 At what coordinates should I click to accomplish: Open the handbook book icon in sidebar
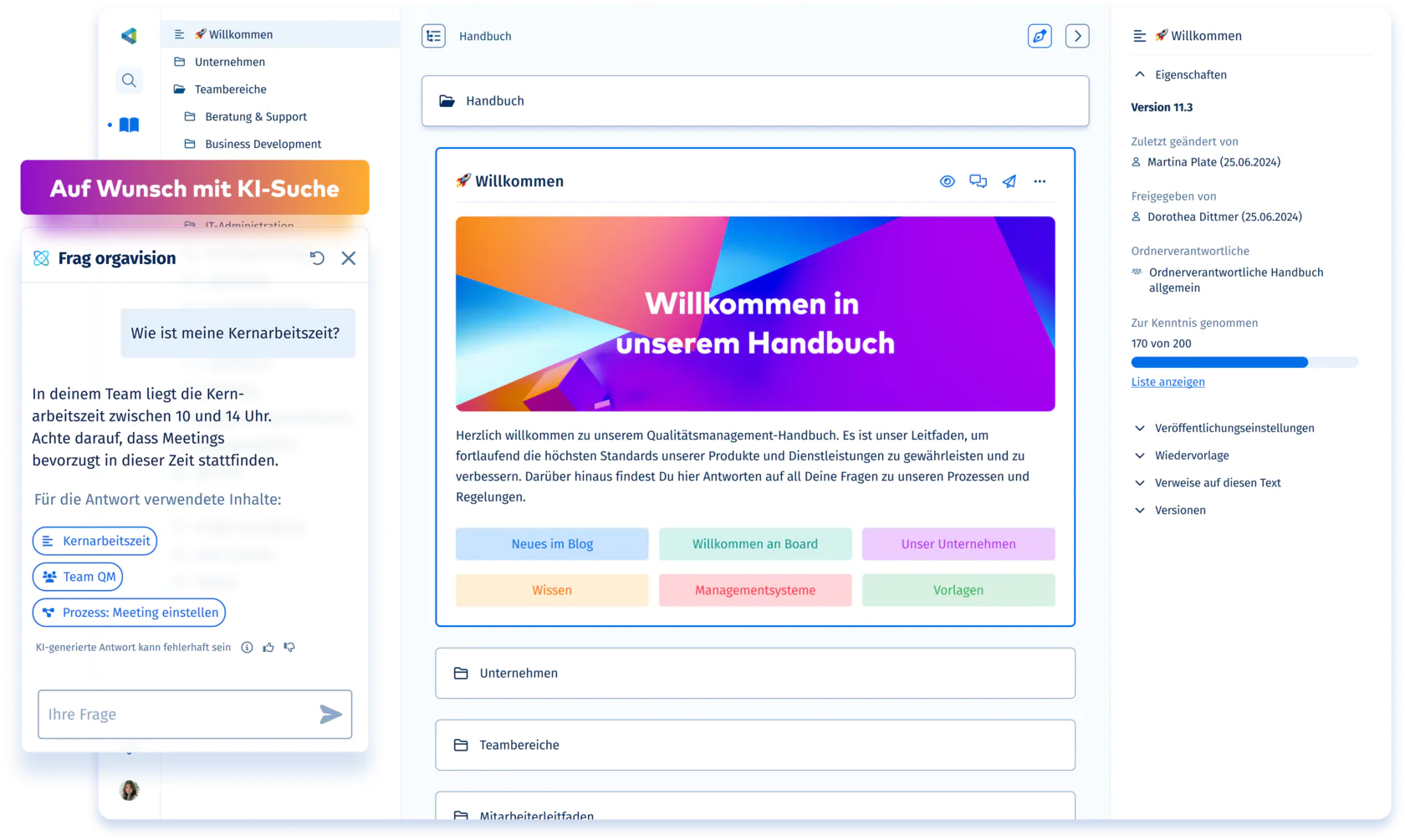pyautogui.click(x=129, y=125)
